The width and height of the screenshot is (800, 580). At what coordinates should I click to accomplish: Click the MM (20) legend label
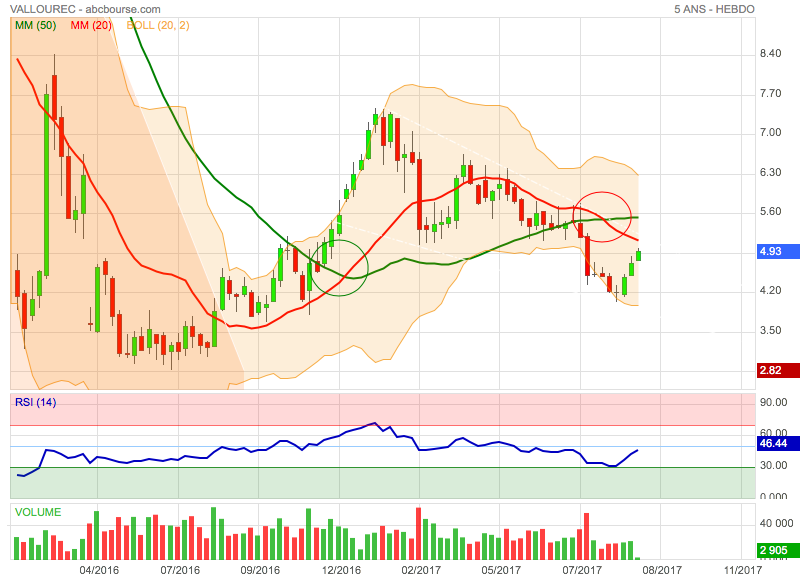(x=91, y=25)
